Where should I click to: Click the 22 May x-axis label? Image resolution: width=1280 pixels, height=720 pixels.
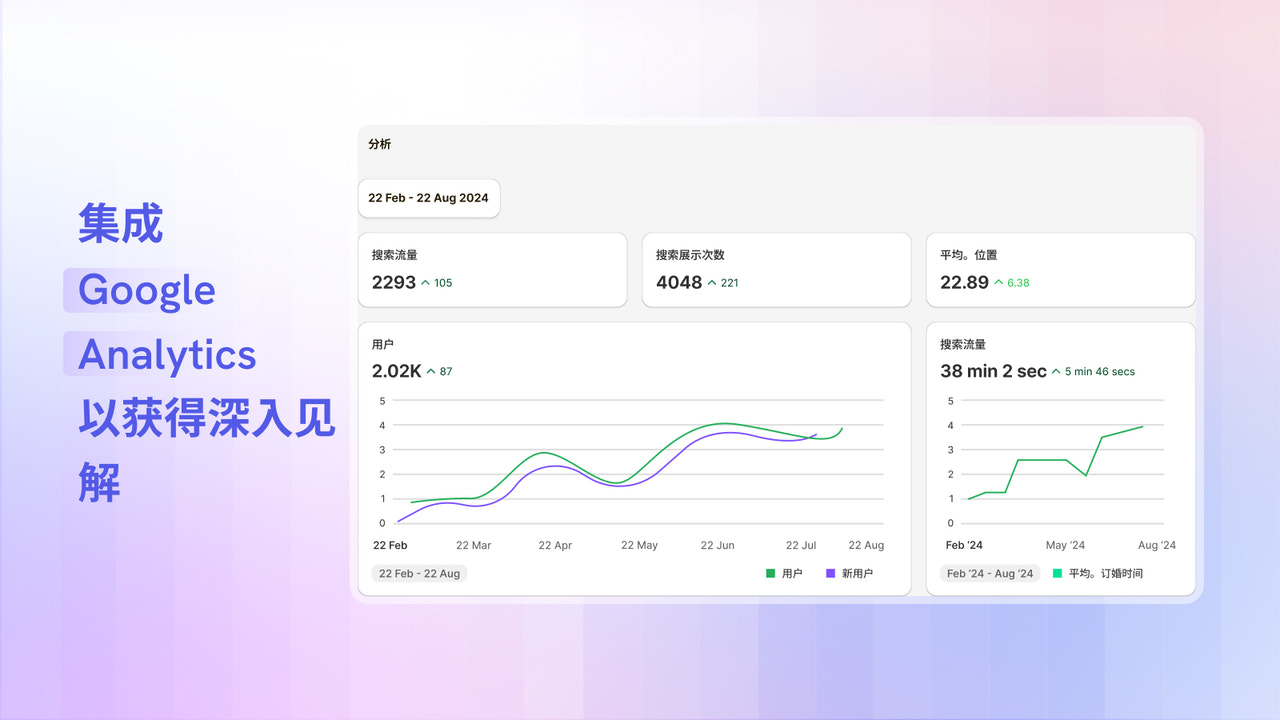[639, 545]
